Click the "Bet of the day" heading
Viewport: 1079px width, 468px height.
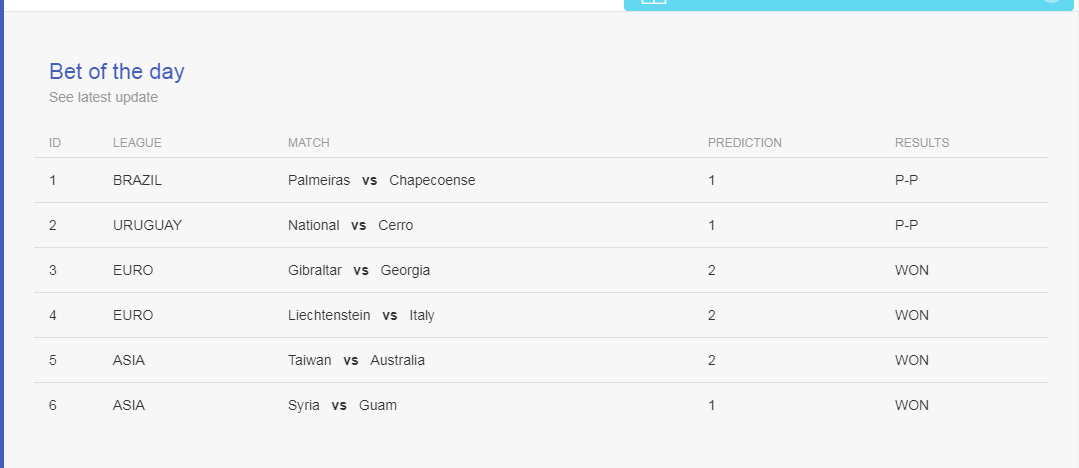click(117, 72)
